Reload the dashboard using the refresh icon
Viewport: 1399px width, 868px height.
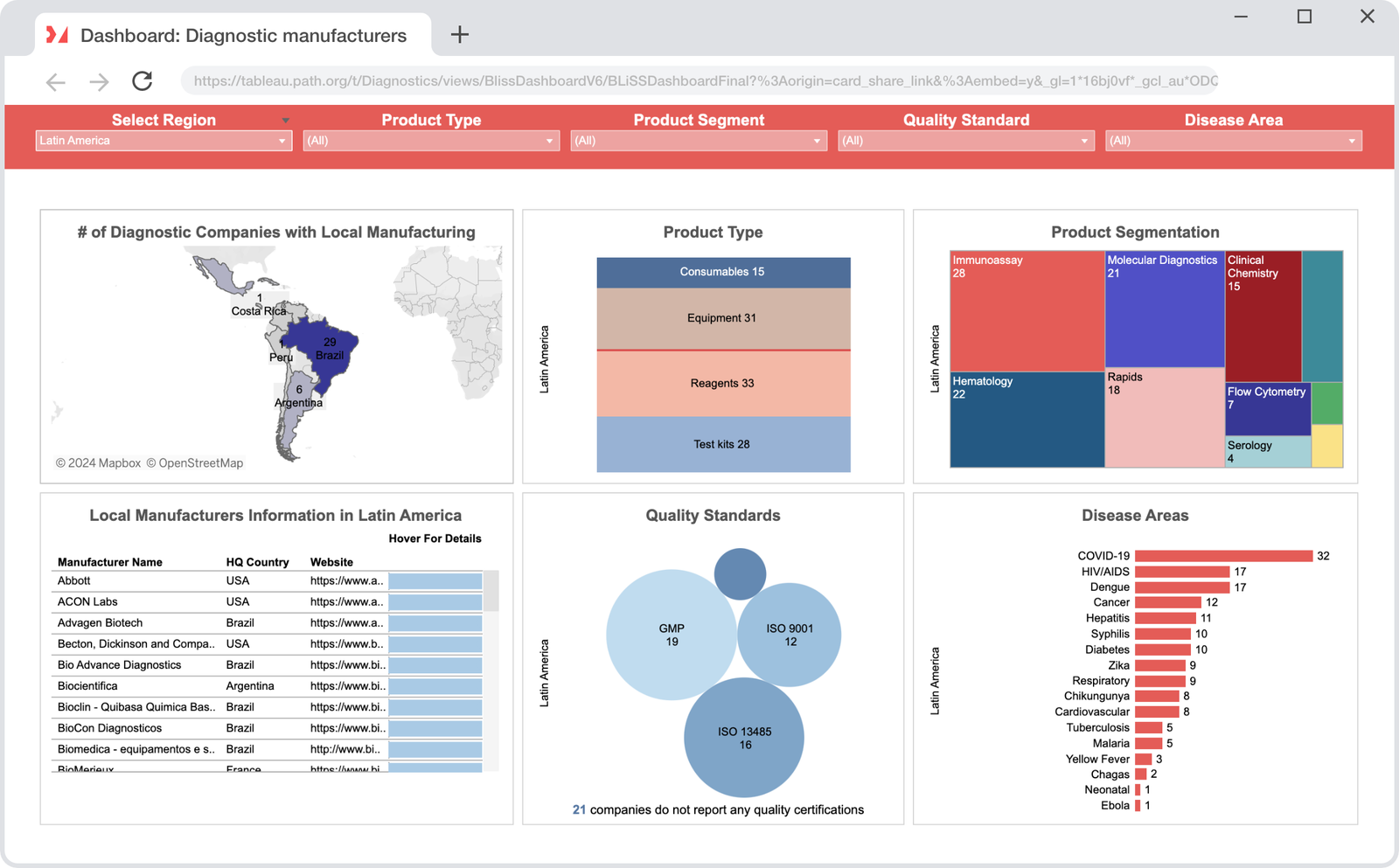coord(142,81)
